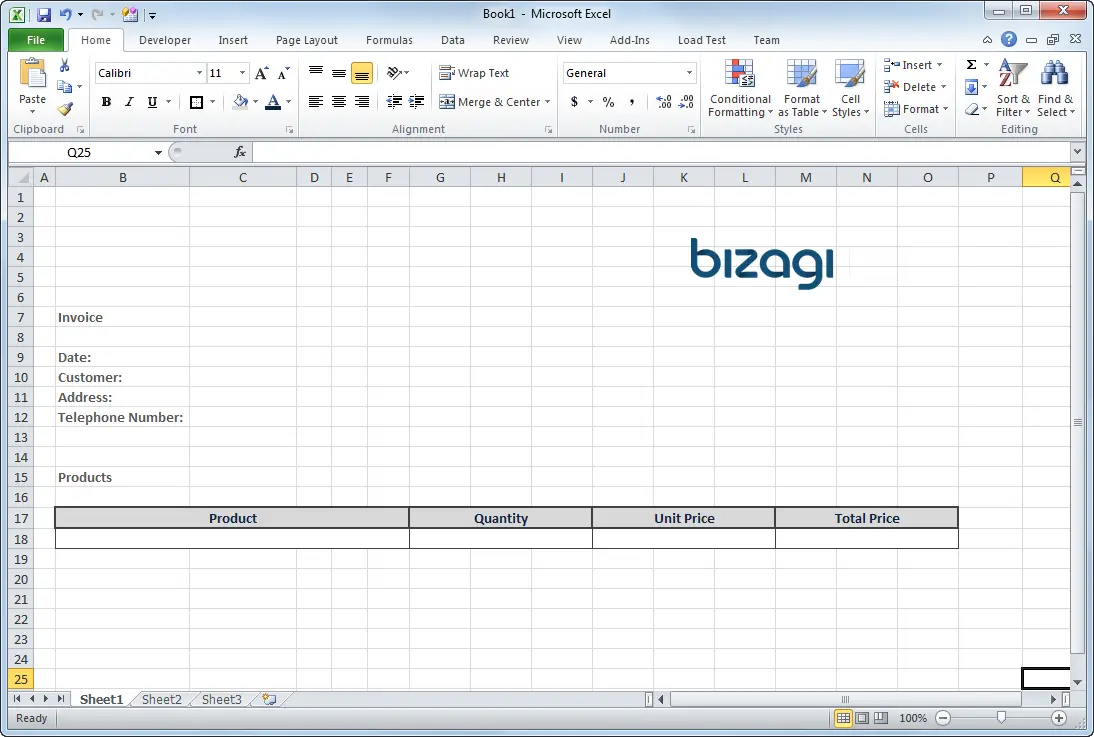Screen dimensions: 1094x737
Task: Open the File tab
Action: (x=36, y=40)
